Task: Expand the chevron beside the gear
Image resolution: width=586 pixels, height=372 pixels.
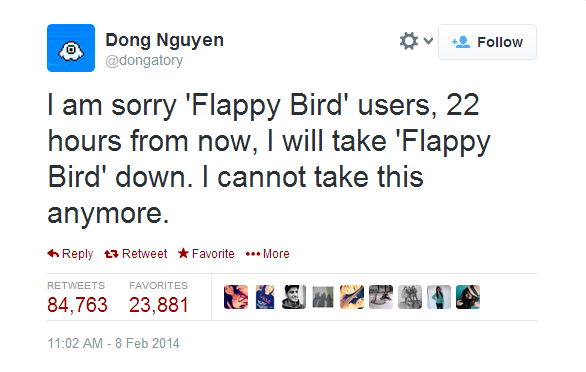Action: [x=428, y=40]
